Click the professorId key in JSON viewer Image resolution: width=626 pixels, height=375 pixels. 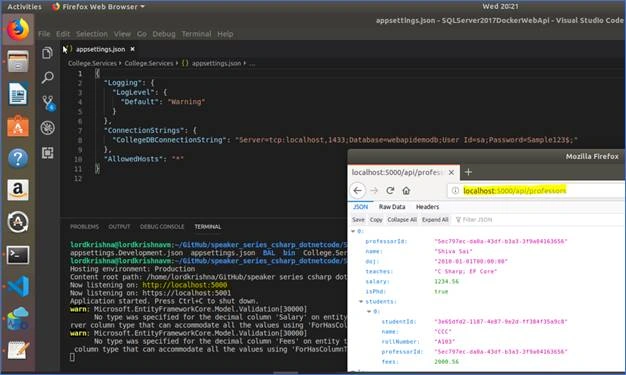point(386,242)
